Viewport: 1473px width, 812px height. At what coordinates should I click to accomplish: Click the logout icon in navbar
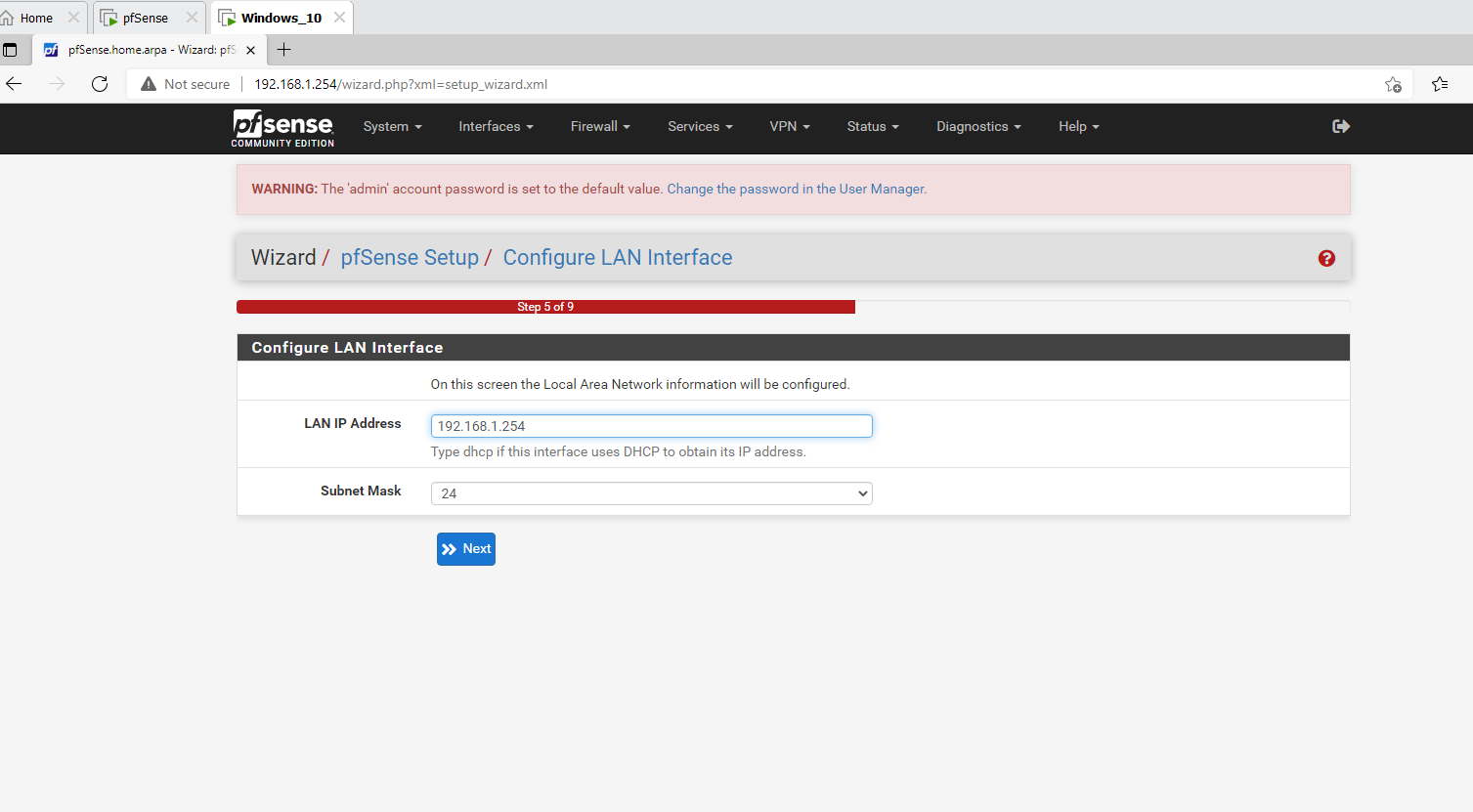coord(1341,126)
